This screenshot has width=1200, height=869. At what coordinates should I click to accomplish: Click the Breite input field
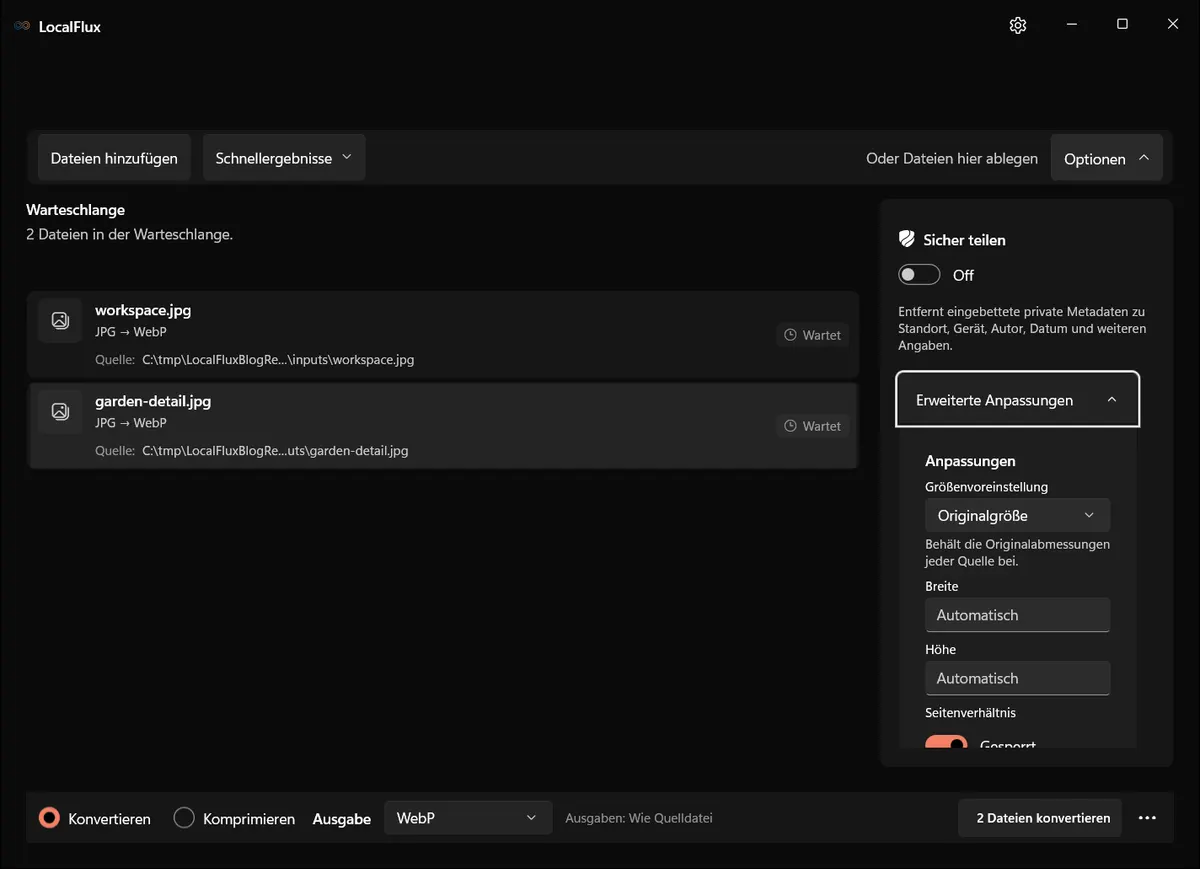click(x=1018, y=615)
